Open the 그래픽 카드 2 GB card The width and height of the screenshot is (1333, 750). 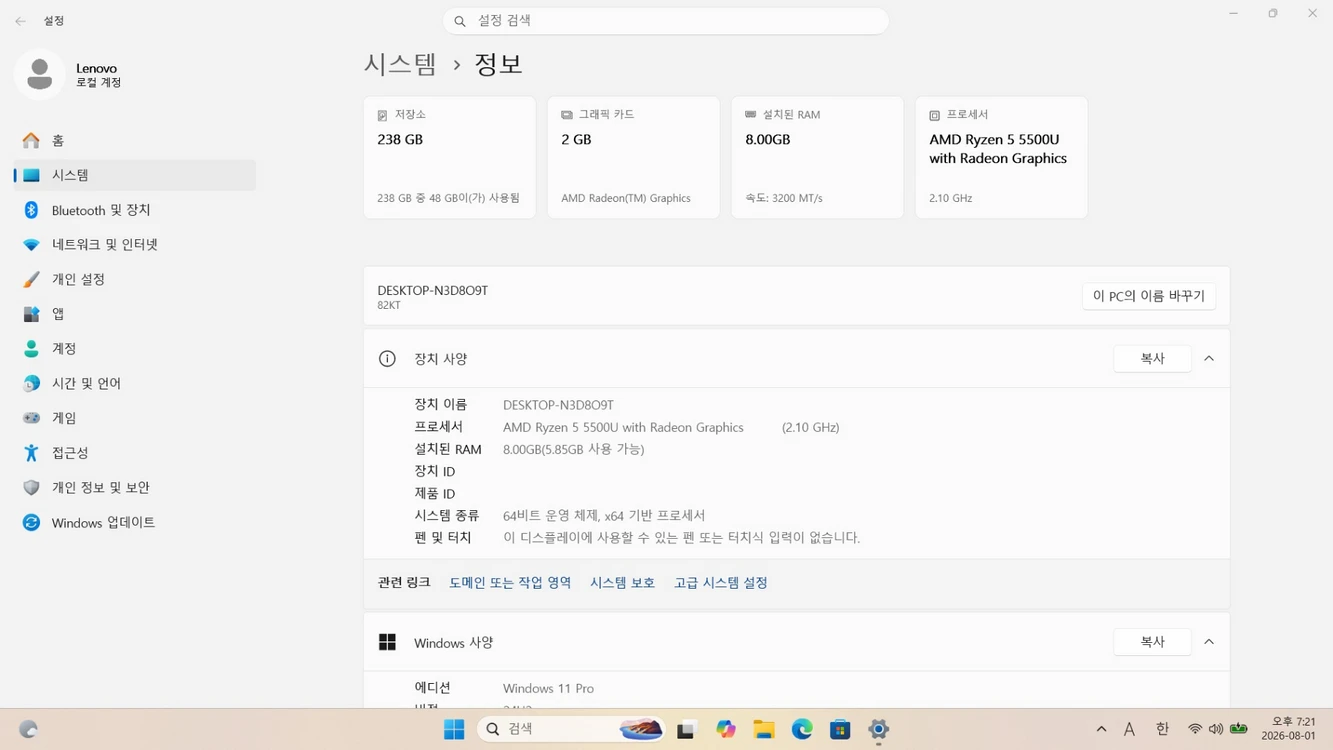[634, 157]
